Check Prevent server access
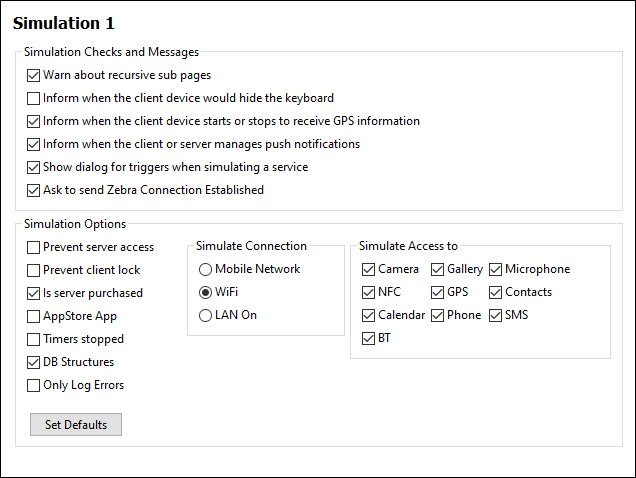The image size is (636, 478). pos(34,247)
